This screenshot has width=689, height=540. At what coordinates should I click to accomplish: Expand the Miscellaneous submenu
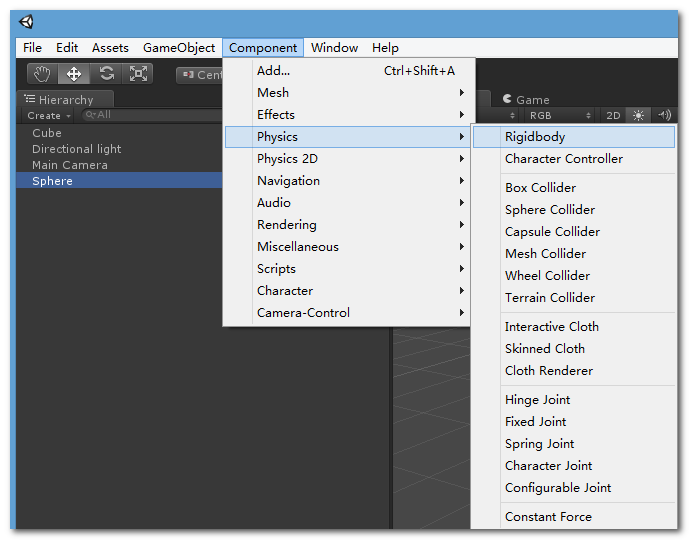pos(347,246)
